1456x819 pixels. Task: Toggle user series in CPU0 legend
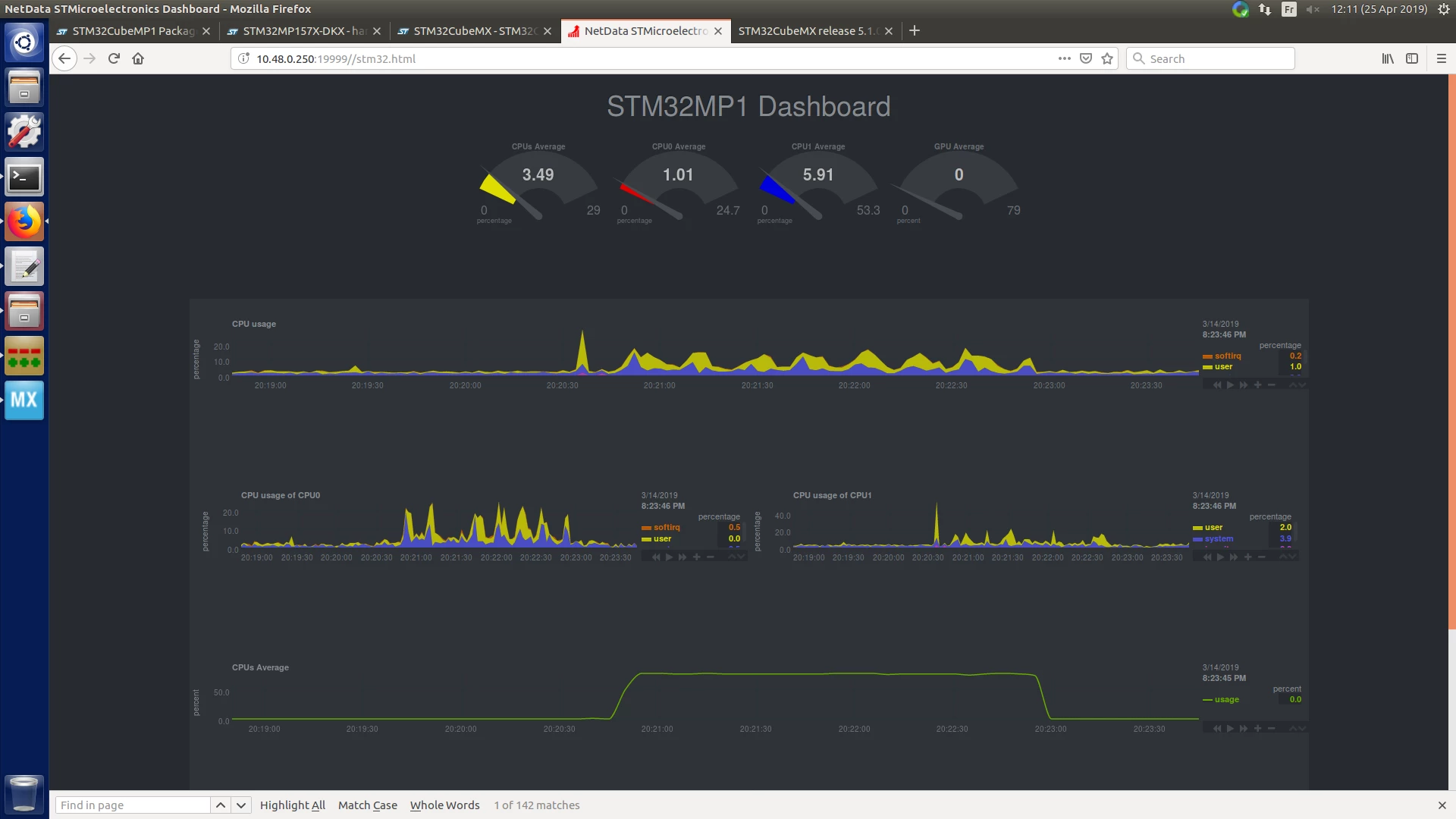(x=657, y=539)
